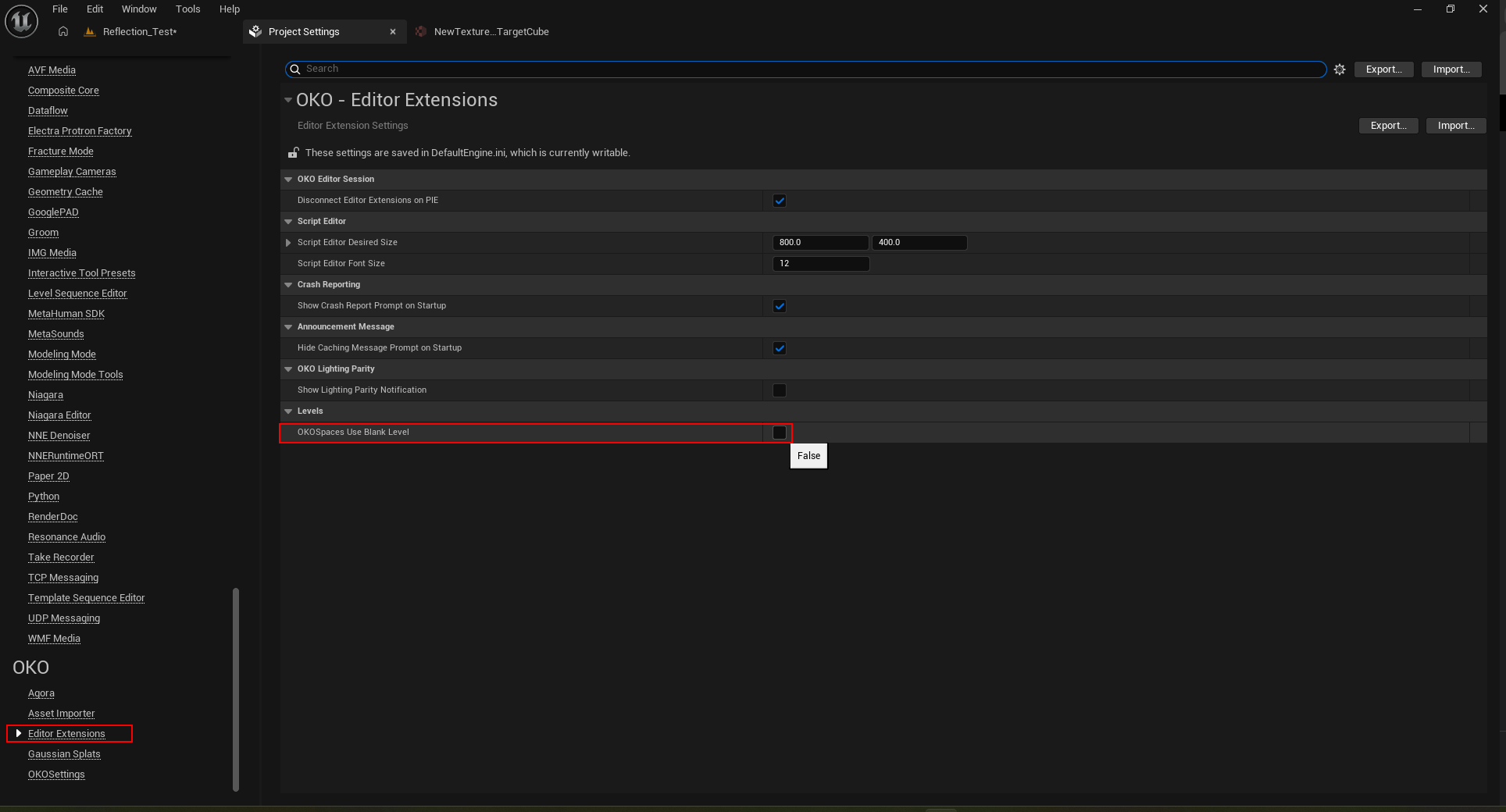Collapse the Levels section
The width and height of the screenshot is (1506, 812).
tap(288, 411)
